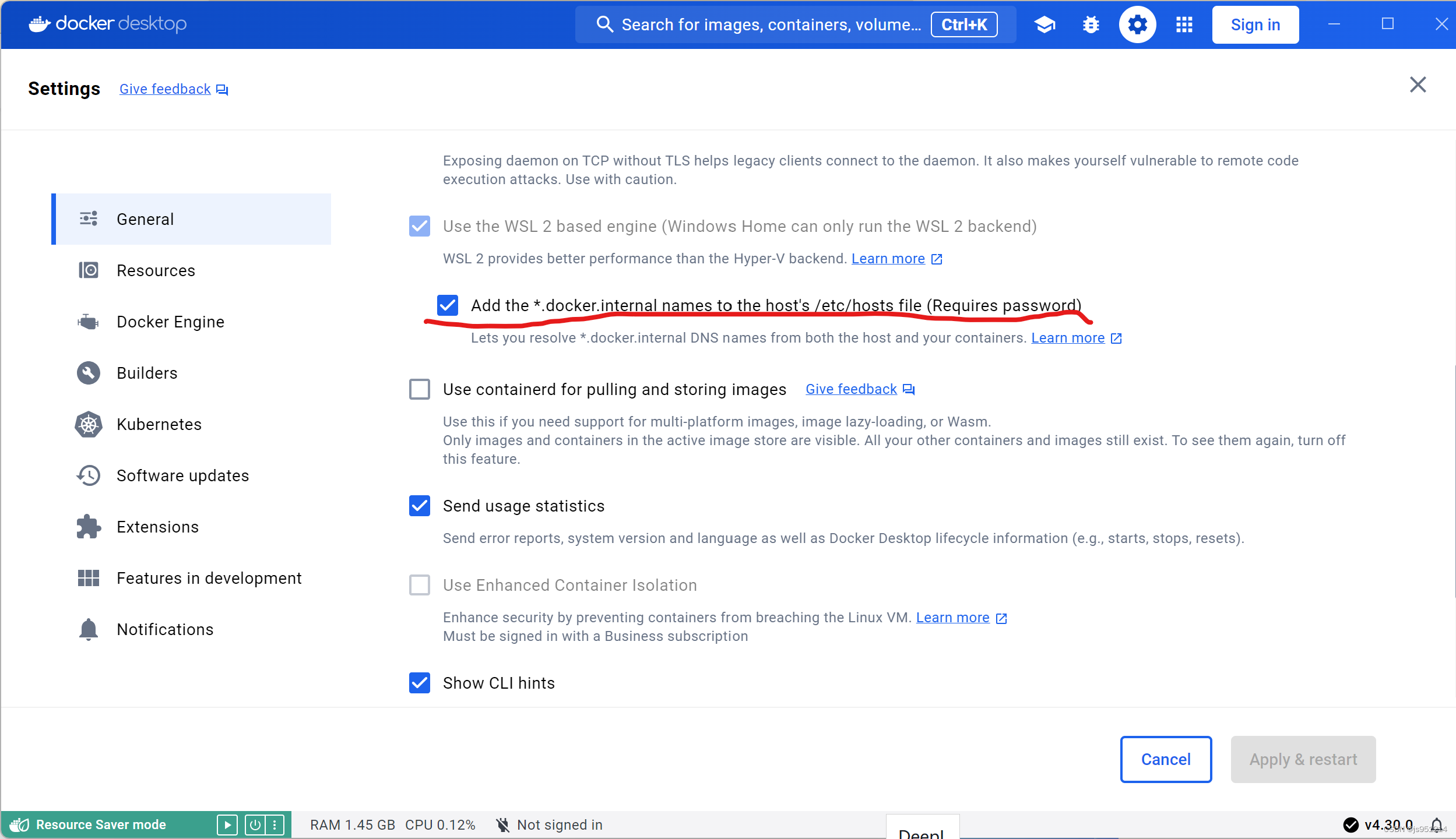
Task: Click the notifications bell in status bar
Action: (1436, 824)
